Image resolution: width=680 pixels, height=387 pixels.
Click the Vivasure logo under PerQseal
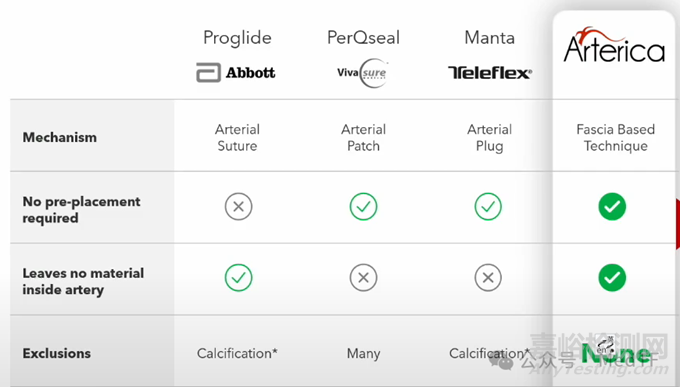363,73
